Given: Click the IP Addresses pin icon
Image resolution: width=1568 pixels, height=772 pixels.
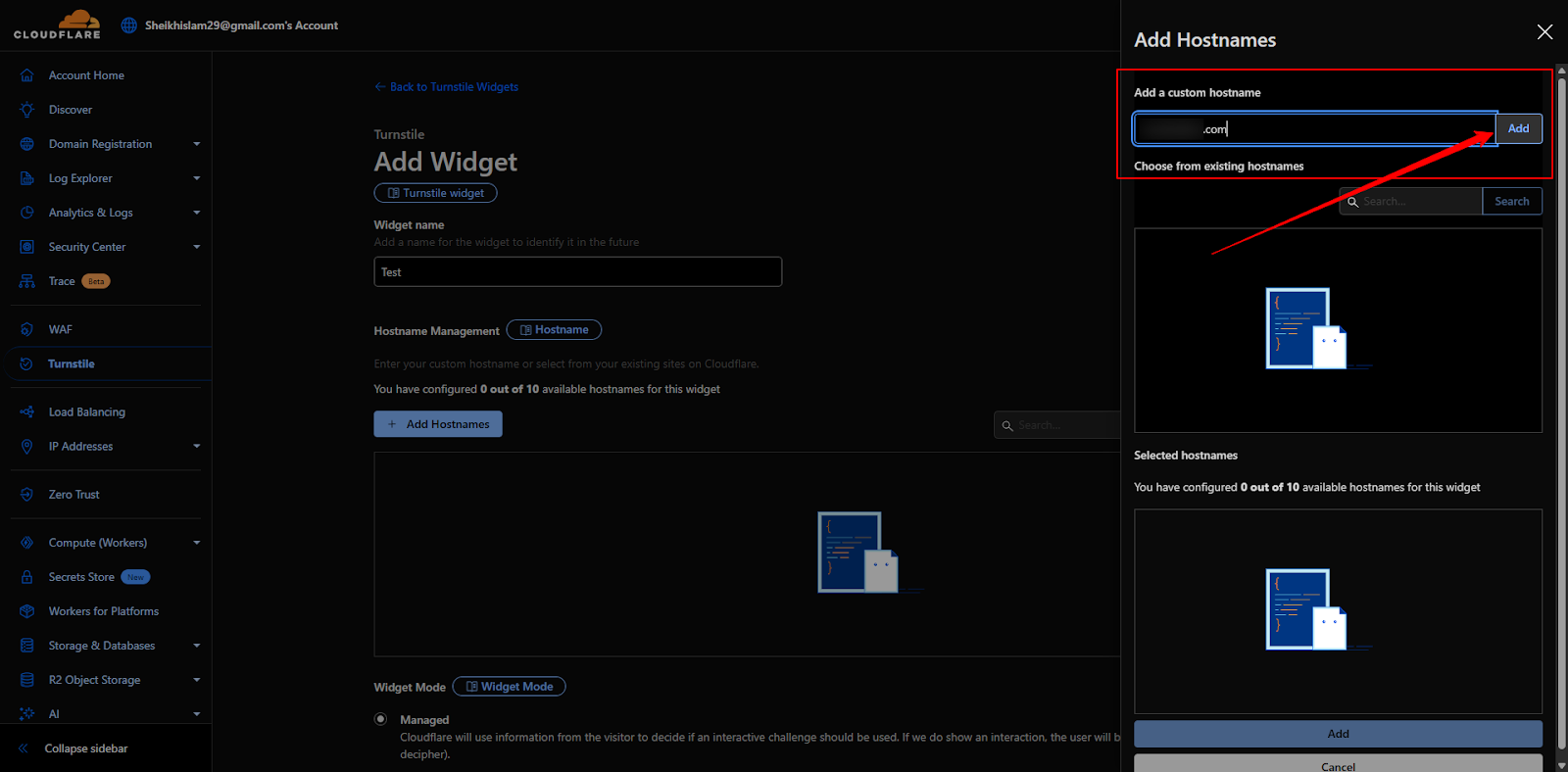Looking at the screenshot, I should click(x=26, y=447).
